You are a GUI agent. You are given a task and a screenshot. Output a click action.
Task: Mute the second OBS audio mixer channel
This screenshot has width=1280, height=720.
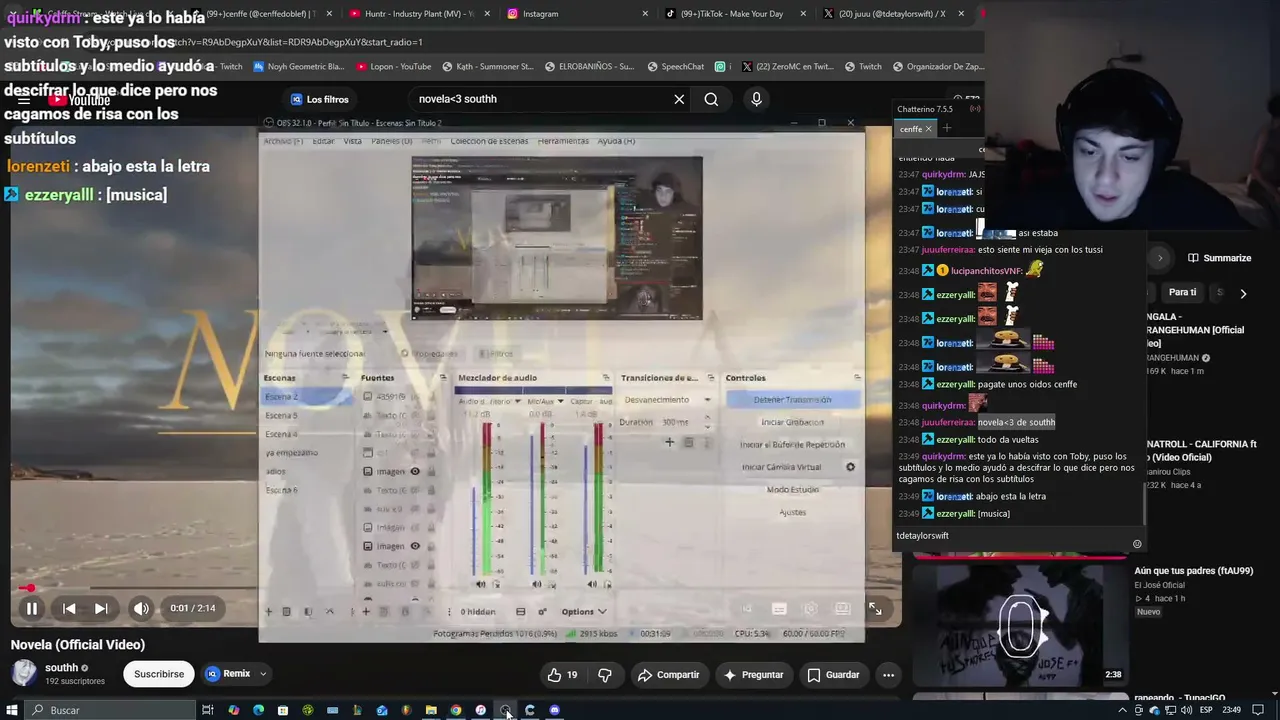coord(536,584)
